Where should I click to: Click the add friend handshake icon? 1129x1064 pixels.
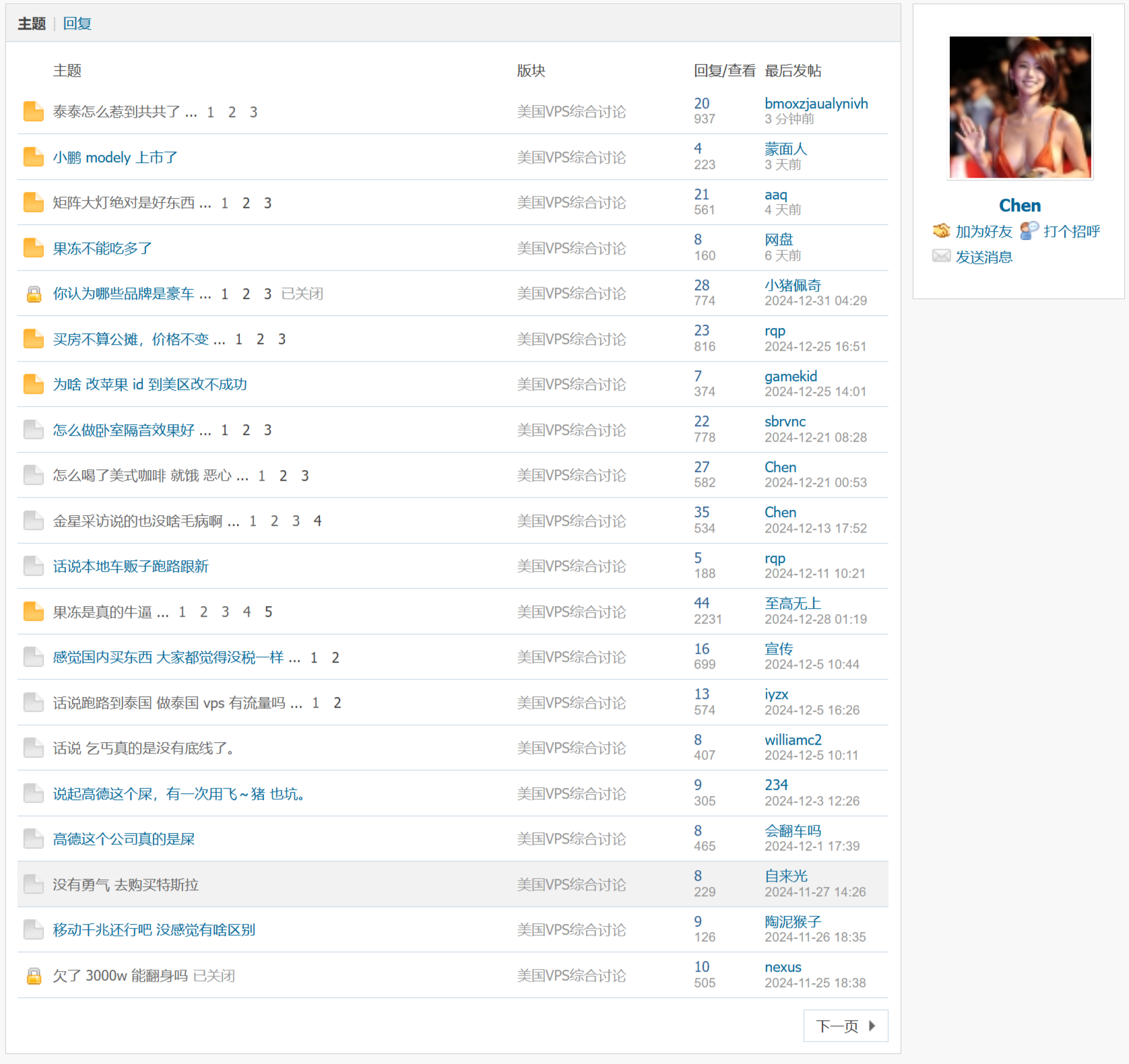[x=941, y=231]
